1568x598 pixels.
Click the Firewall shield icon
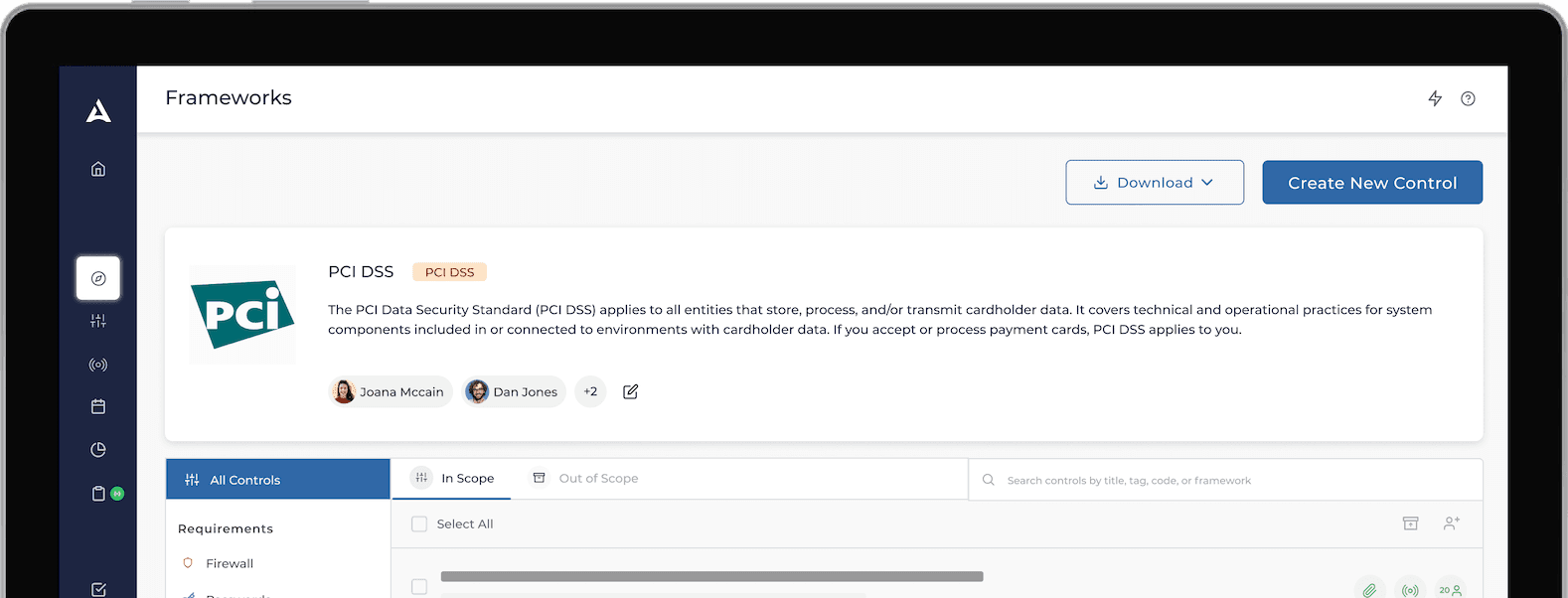pos(188,563)
